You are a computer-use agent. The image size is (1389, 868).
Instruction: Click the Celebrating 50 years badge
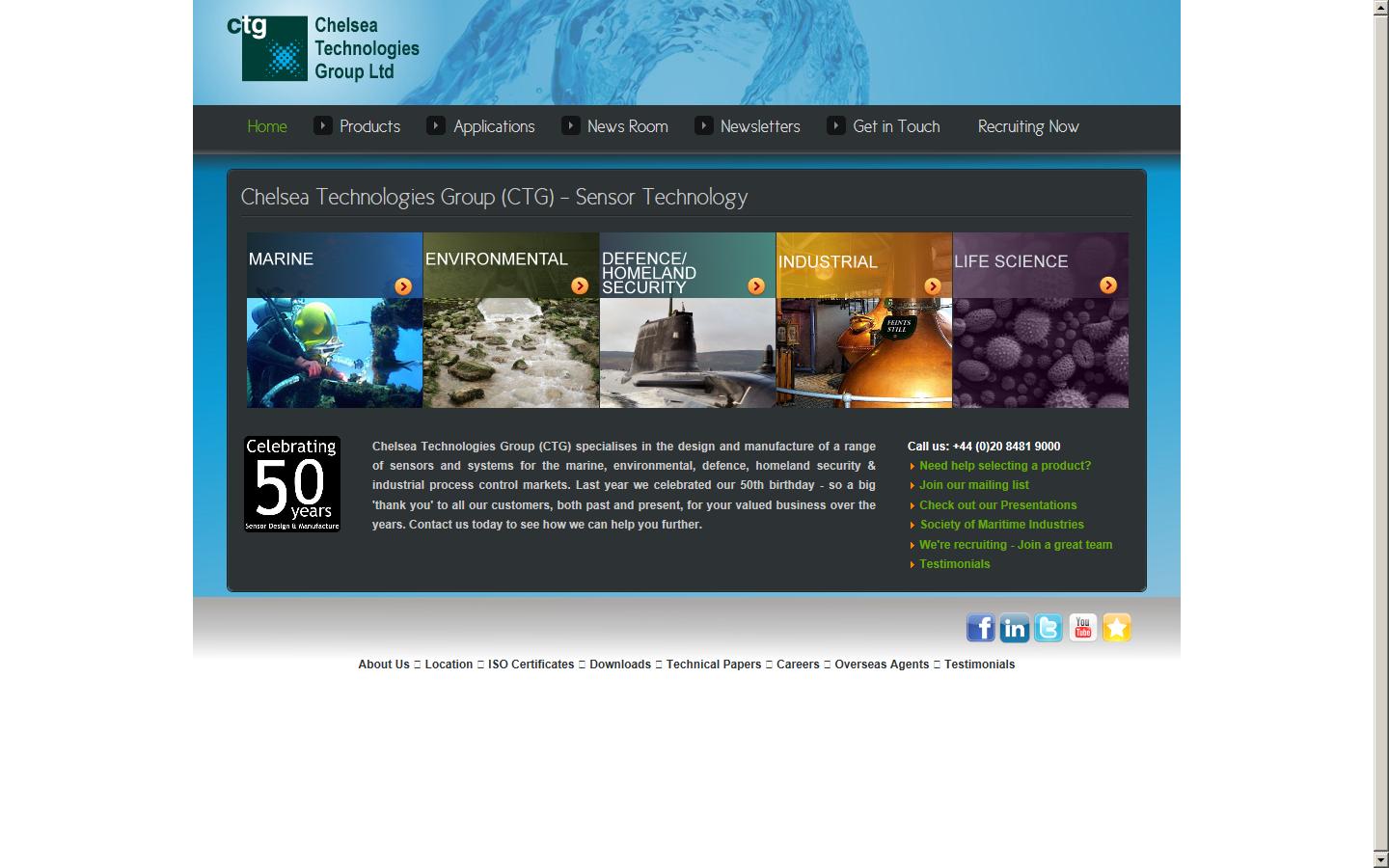pos(291,483)
